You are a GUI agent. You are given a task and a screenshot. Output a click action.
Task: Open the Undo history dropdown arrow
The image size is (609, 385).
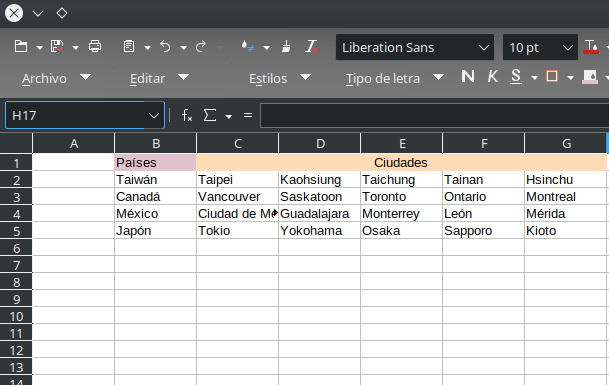tap(183, 48)
